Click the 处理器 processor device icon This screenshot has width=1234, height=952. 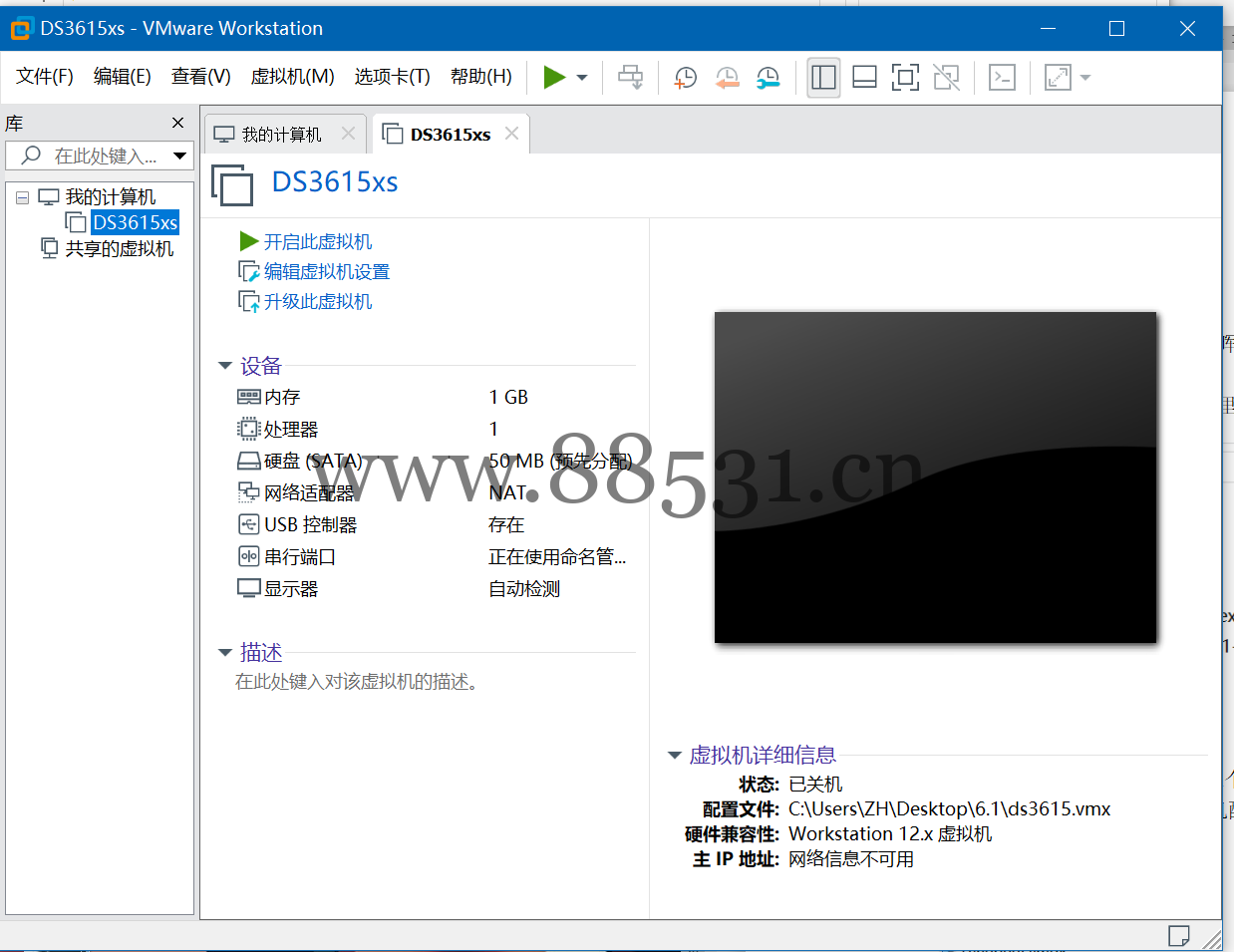tap(248, 429)
